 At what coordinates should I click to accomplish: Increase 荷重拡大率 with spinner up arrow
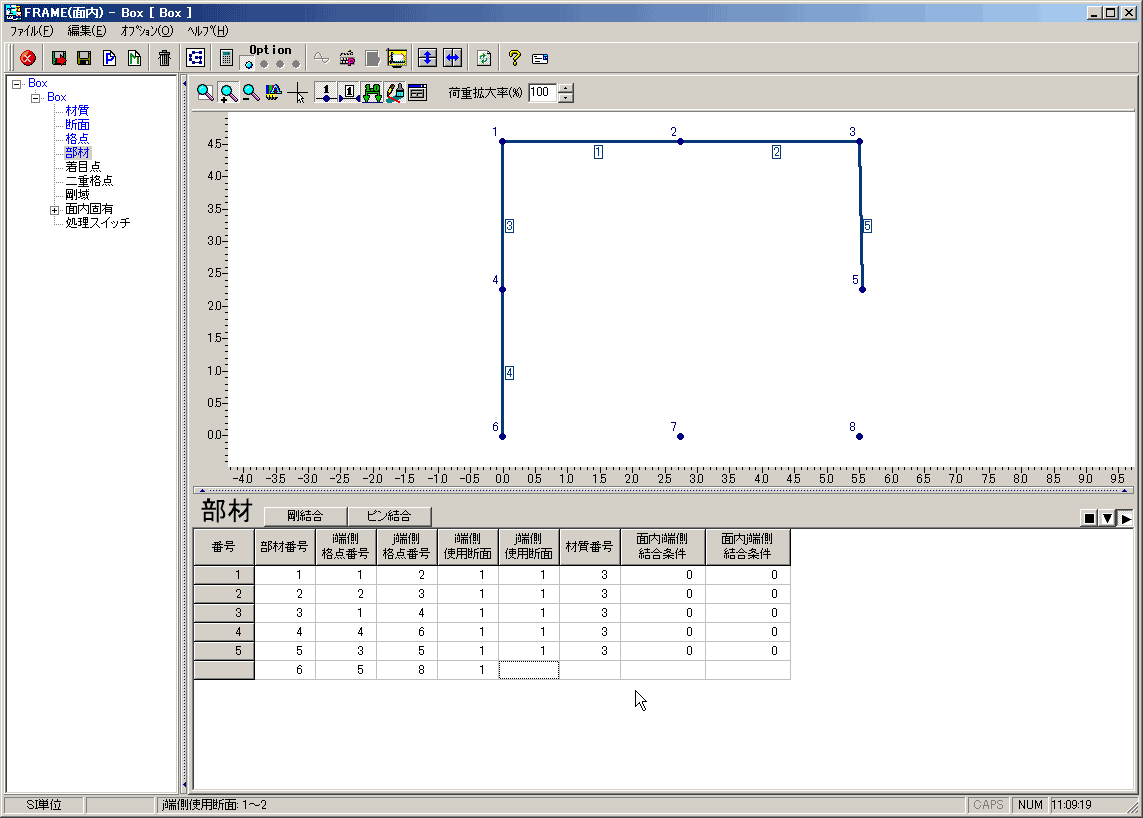(566, 88)
